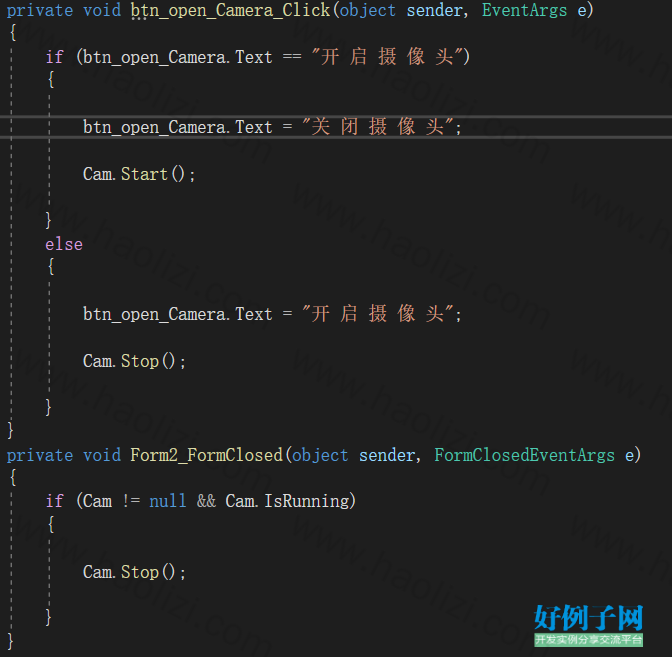
Task: Select the FormClosedEventArgs parameter type
Action: tap(524, 455)
